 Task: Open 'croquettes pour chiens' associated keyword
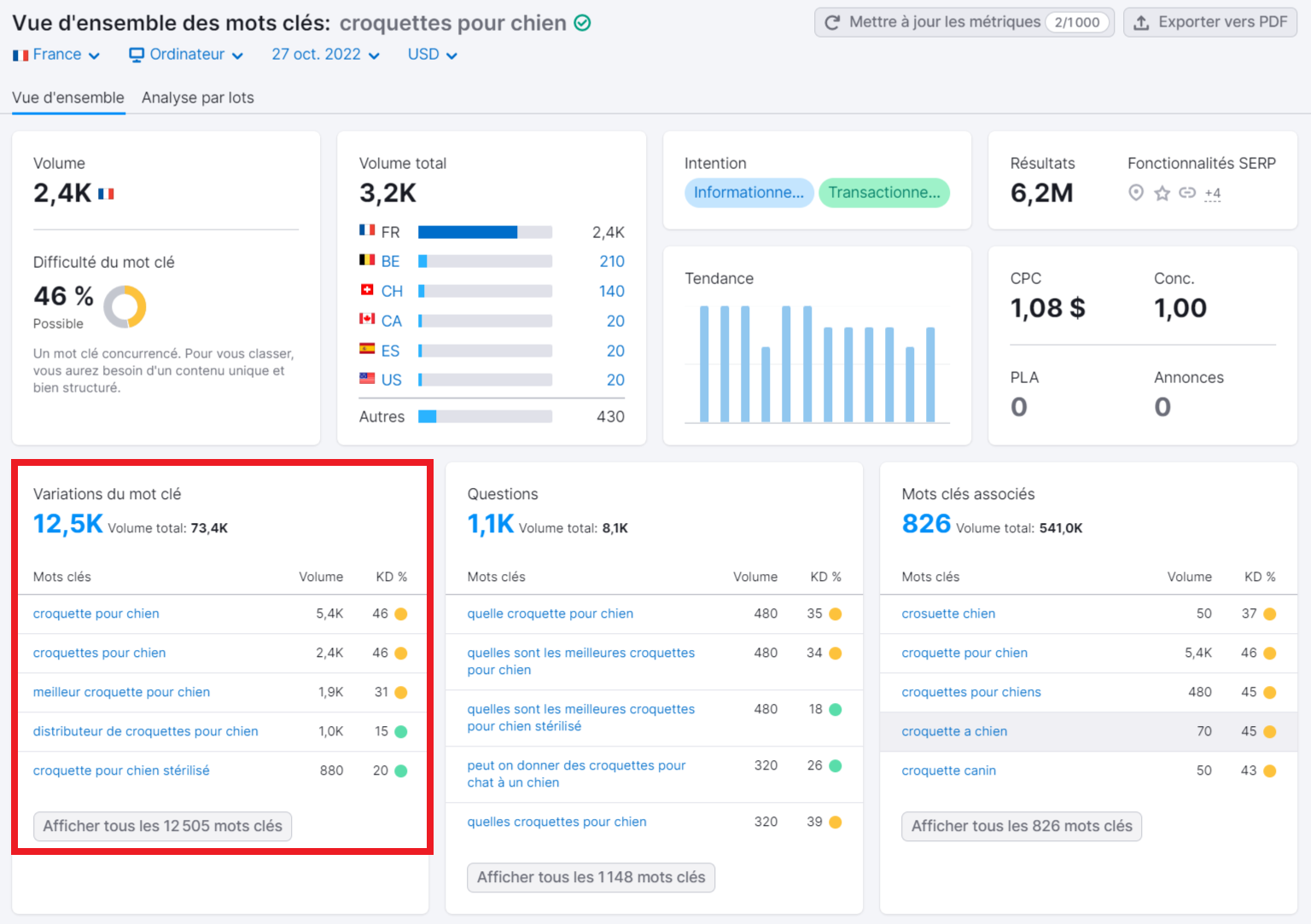[971, 692]
